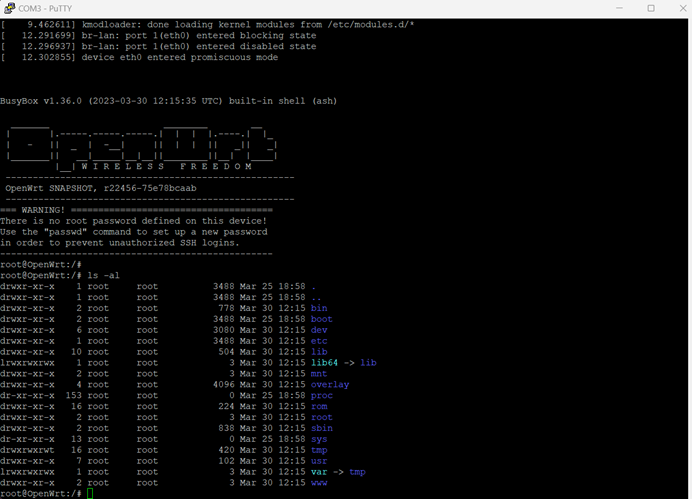Image resolution: width=692 pixels, height=499 pixels.
Task: Click the 'var' symlink name in listing
Action: 319,472
